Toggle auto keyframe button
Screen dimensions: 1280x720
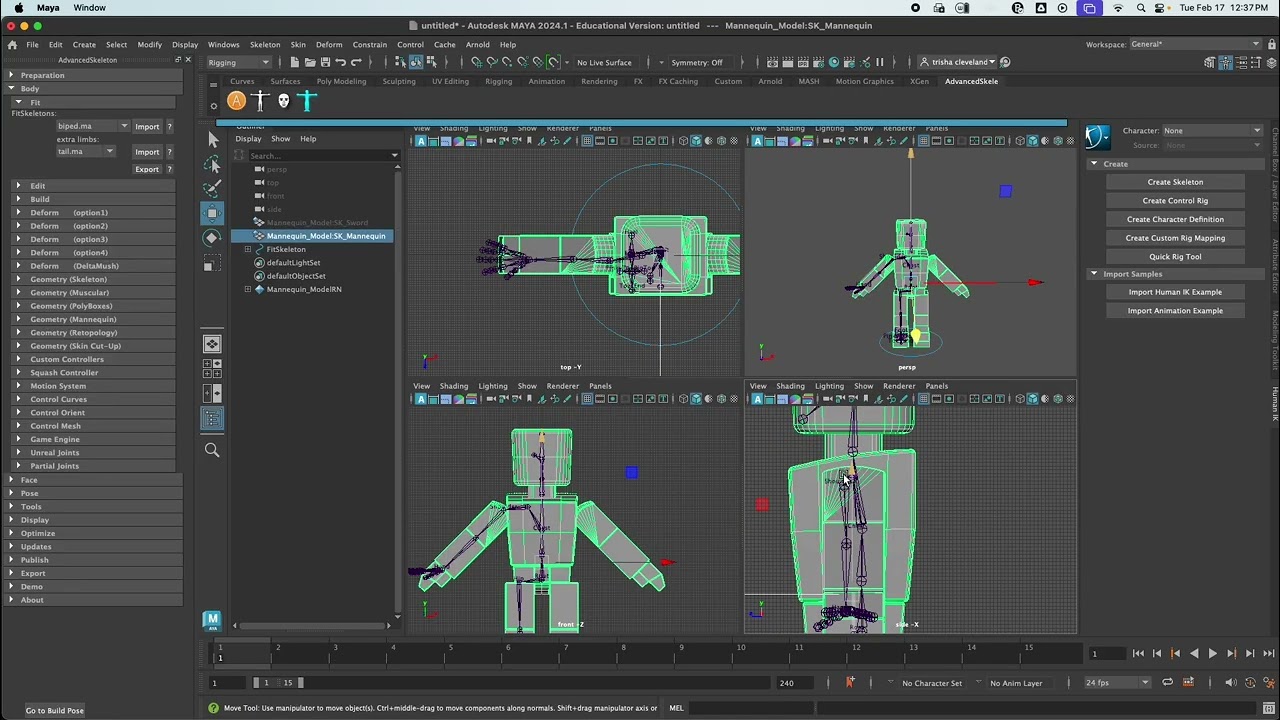coord(1250,683)
